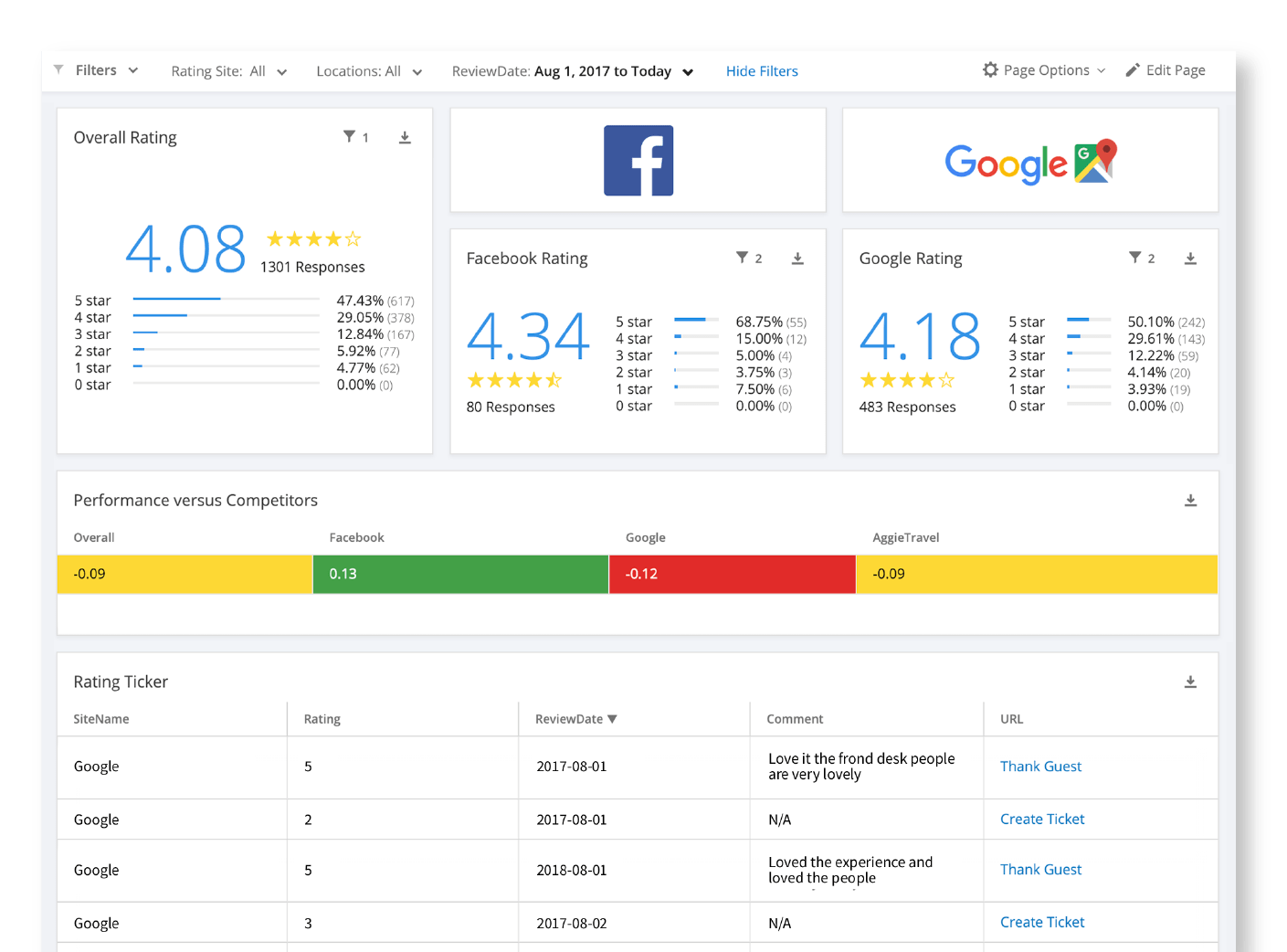Image resolution: width=1287 pixels, height=952 pixels.
Task: Click the 68.75% (55) Facebook value
Action: [771, 322]
